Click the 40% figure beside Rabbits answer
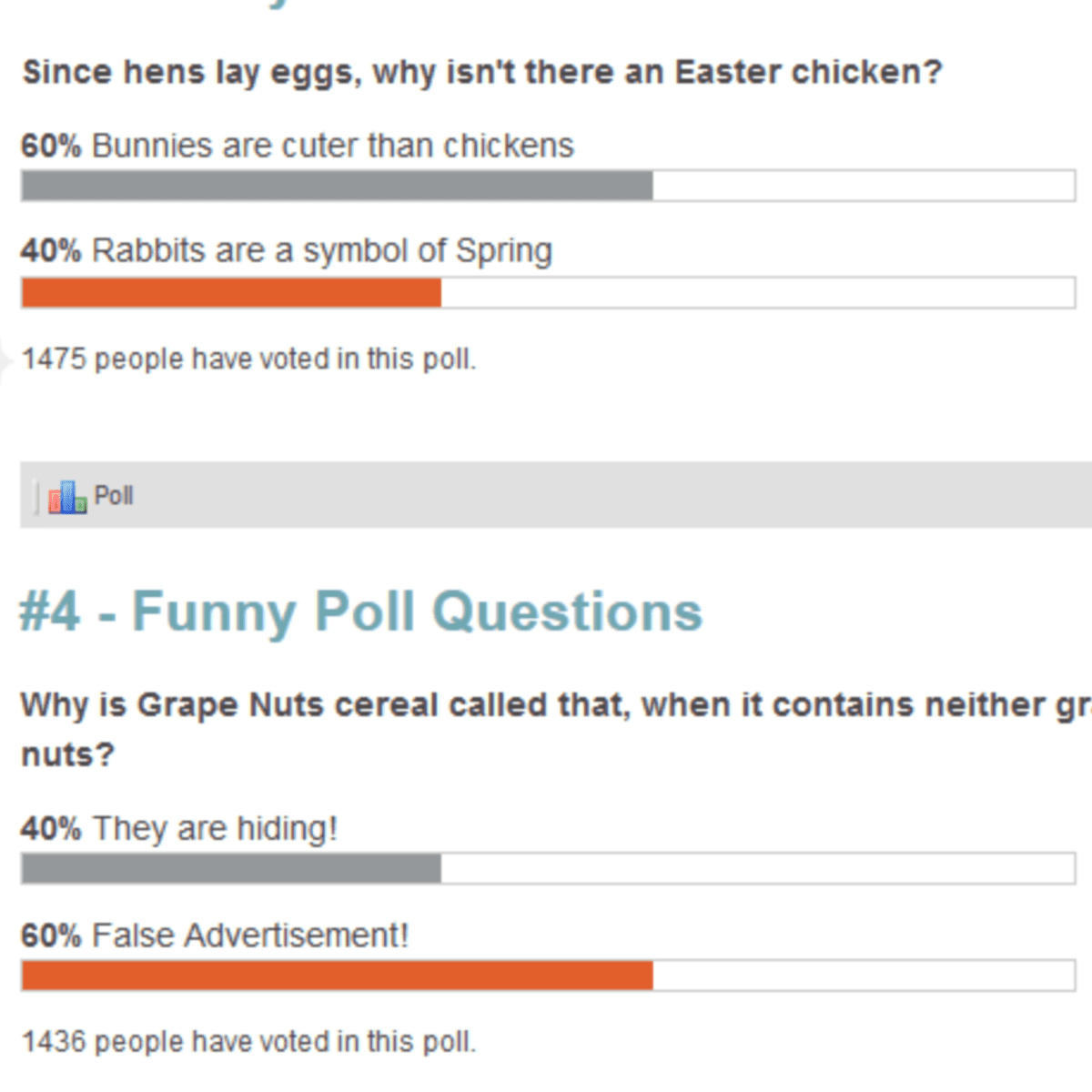The width and height of the screenshot is (1092, 1092). 52,250
